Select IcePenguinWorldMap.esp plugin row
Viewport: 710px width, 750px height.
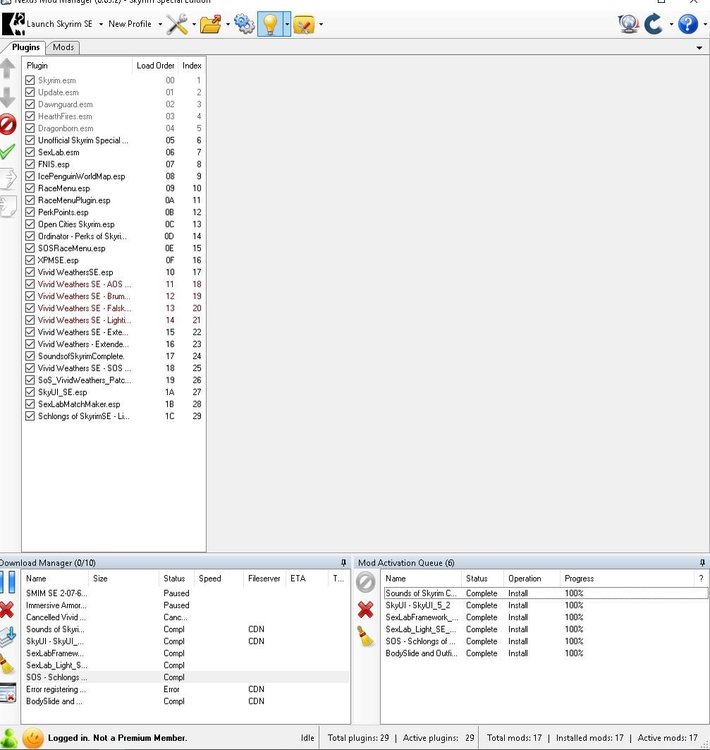pos(114,176)
